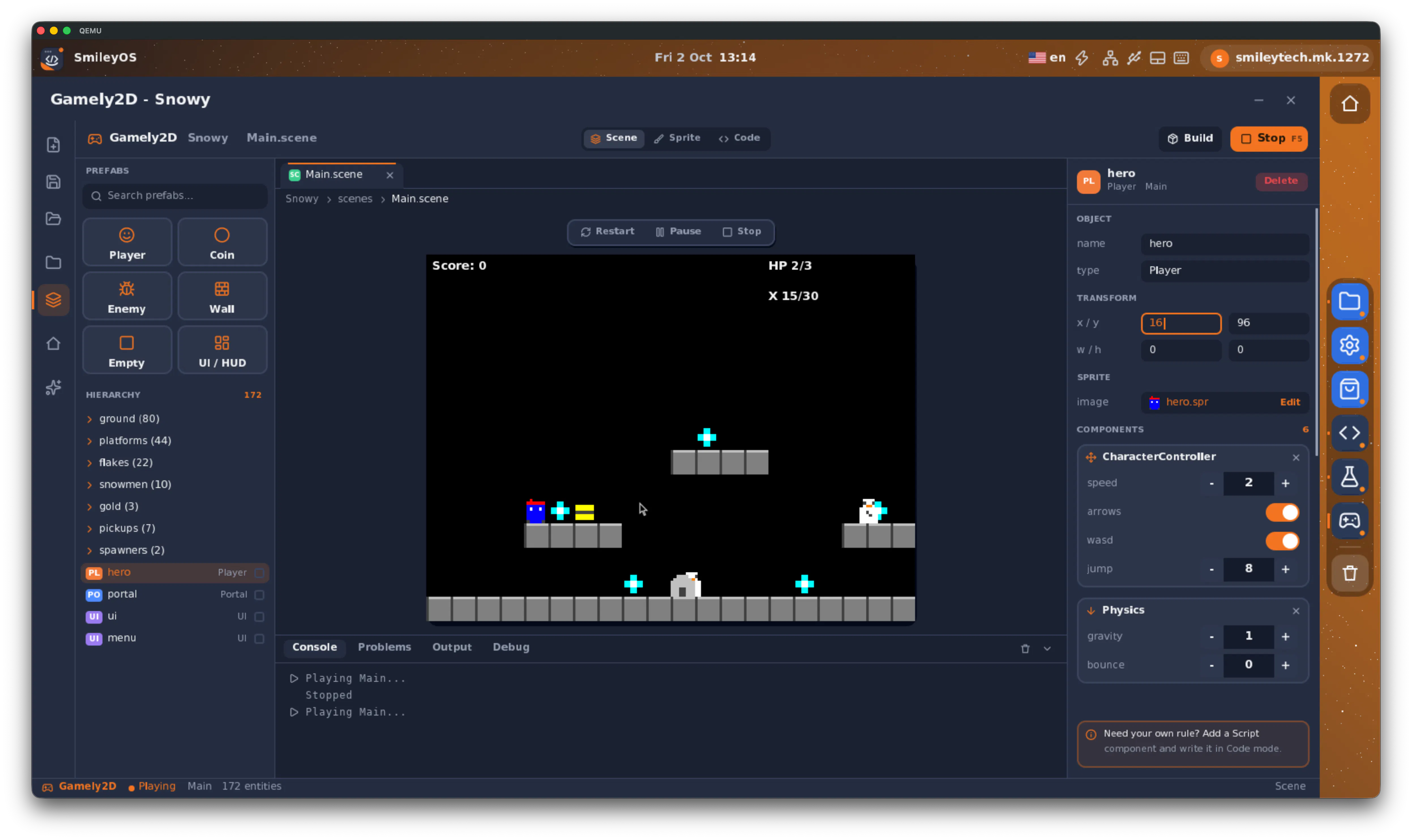Select the portal object in hierarchy
1412x840 pixels.
click(175, 594)
